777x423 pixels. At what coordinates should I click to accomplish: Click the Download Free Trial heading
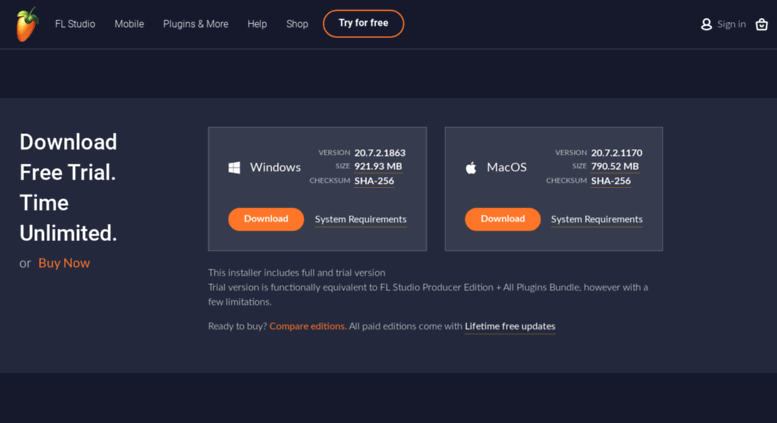coord(68,187)
